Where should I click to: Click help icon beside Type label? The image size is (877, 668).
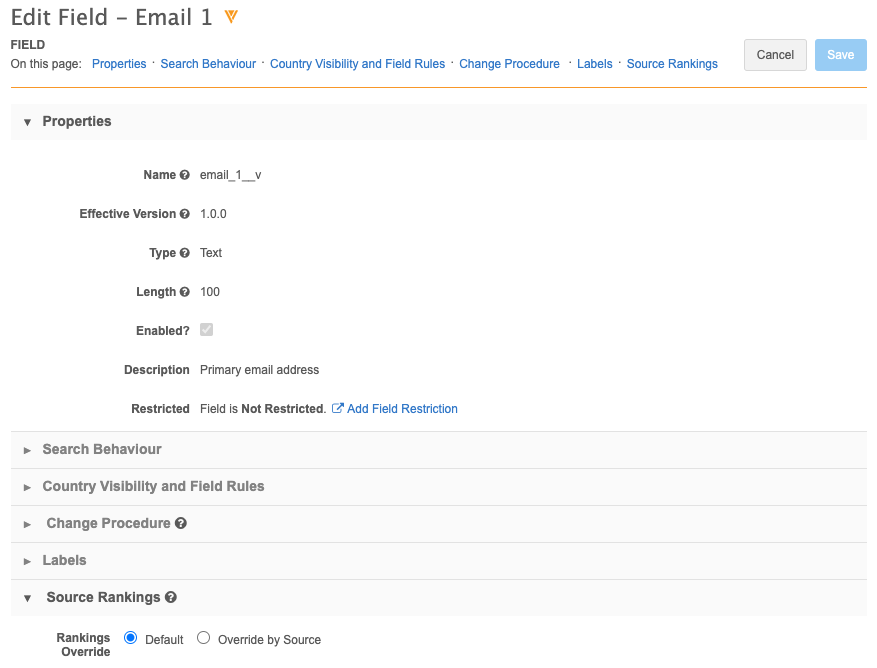click(184, 253)
